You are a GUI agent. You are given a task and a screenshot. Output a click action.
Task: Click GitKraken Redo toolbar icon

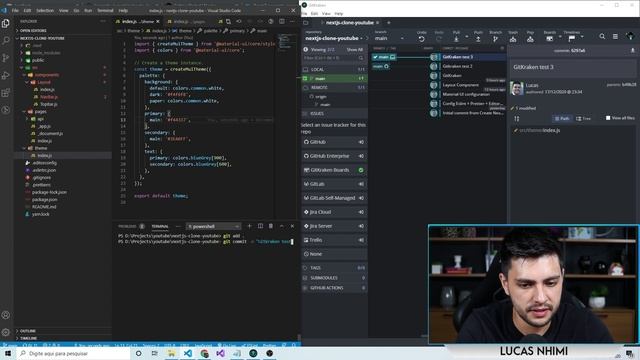[439, 37]
